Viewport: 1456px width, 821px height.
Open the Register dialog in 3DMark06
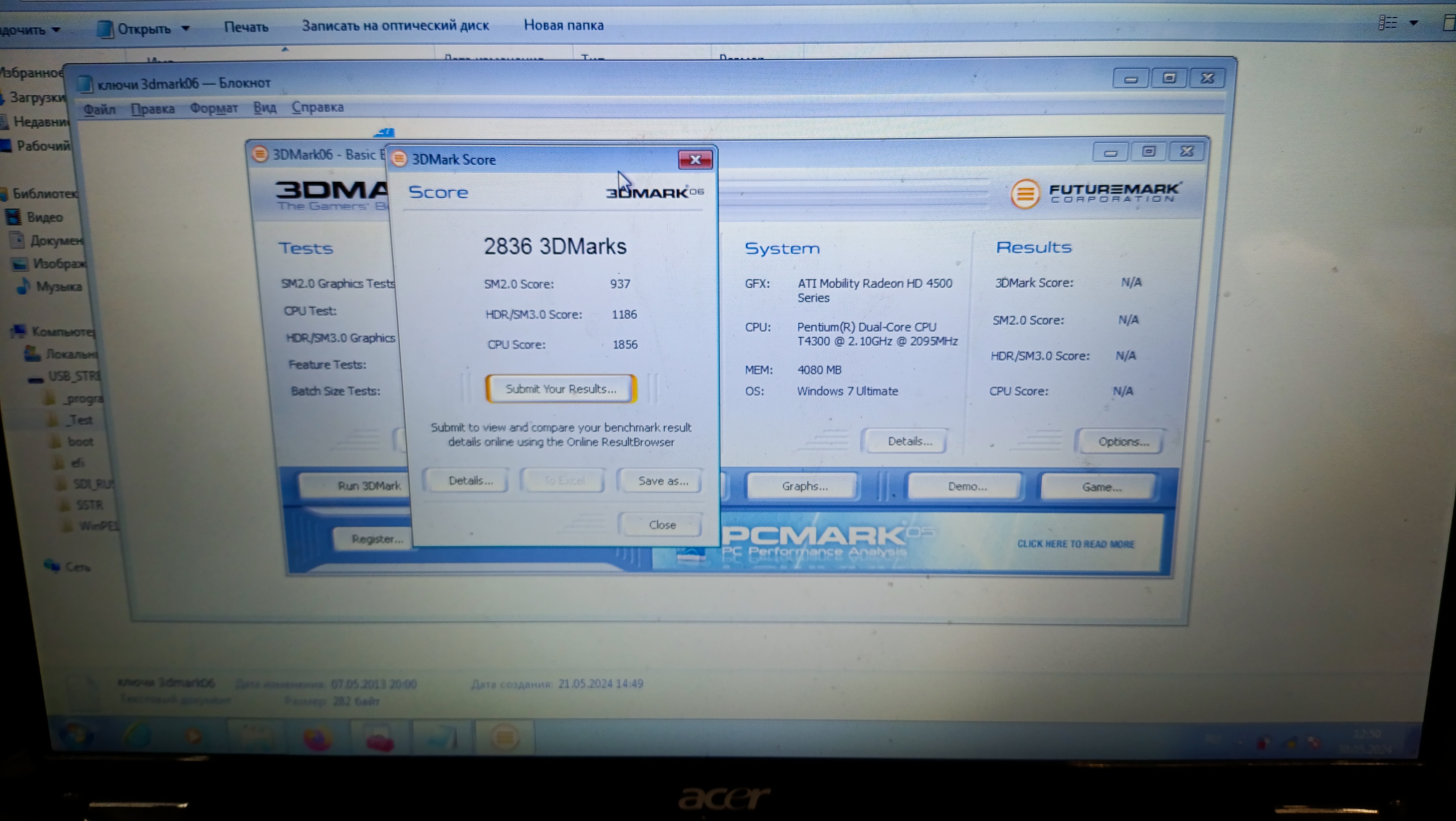373,539
